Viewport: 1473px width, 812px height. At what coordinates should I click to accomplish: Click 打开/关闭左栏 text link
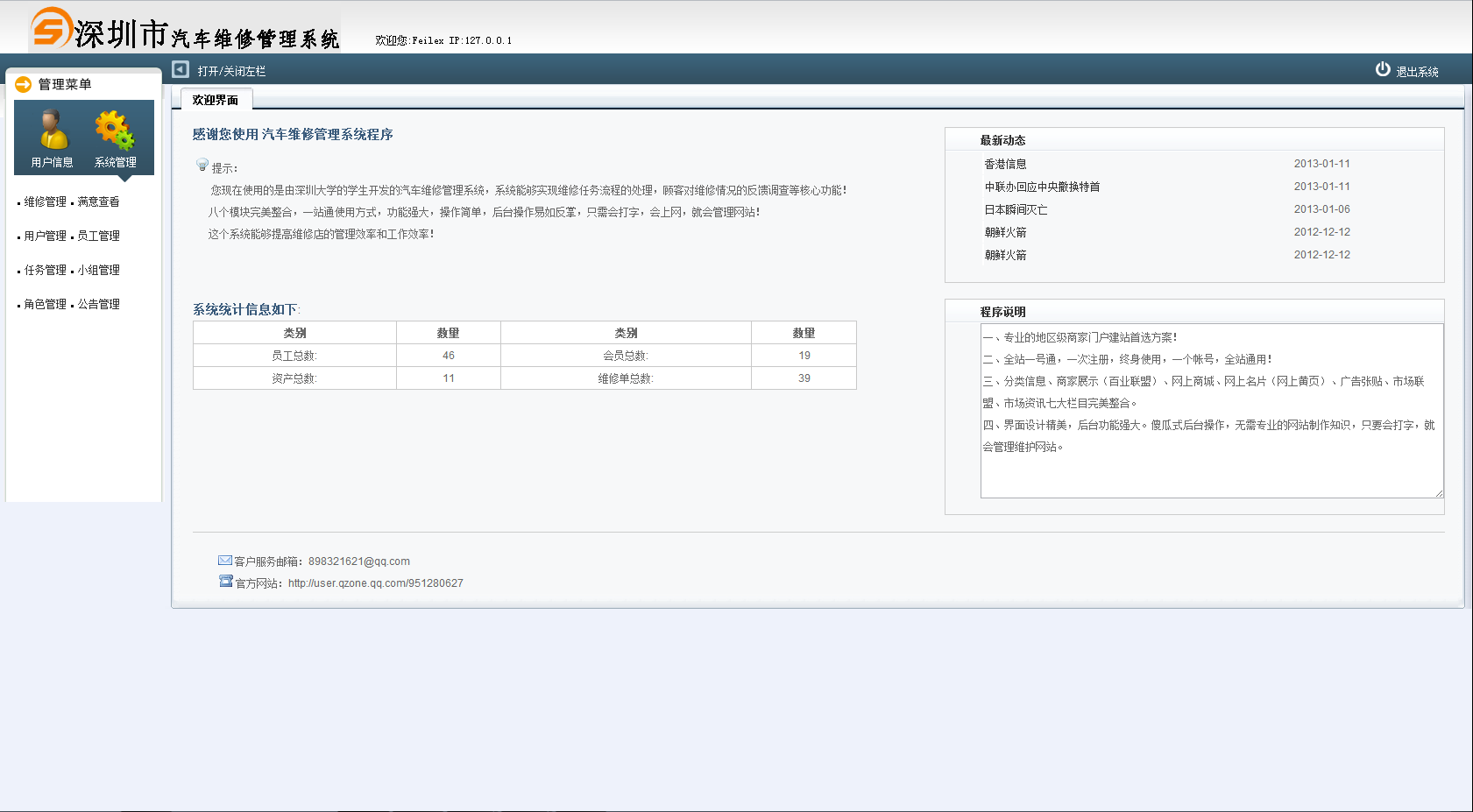point(231,71)
